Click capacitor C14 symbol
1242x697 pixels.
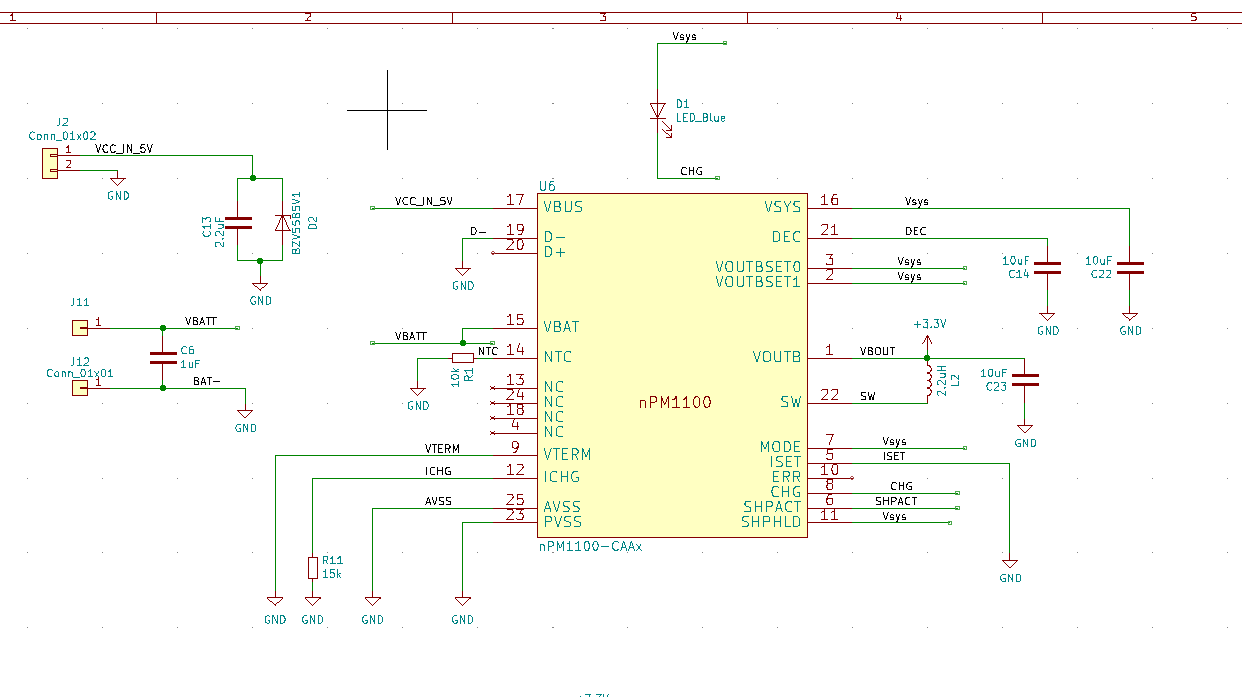point(1047,268)
